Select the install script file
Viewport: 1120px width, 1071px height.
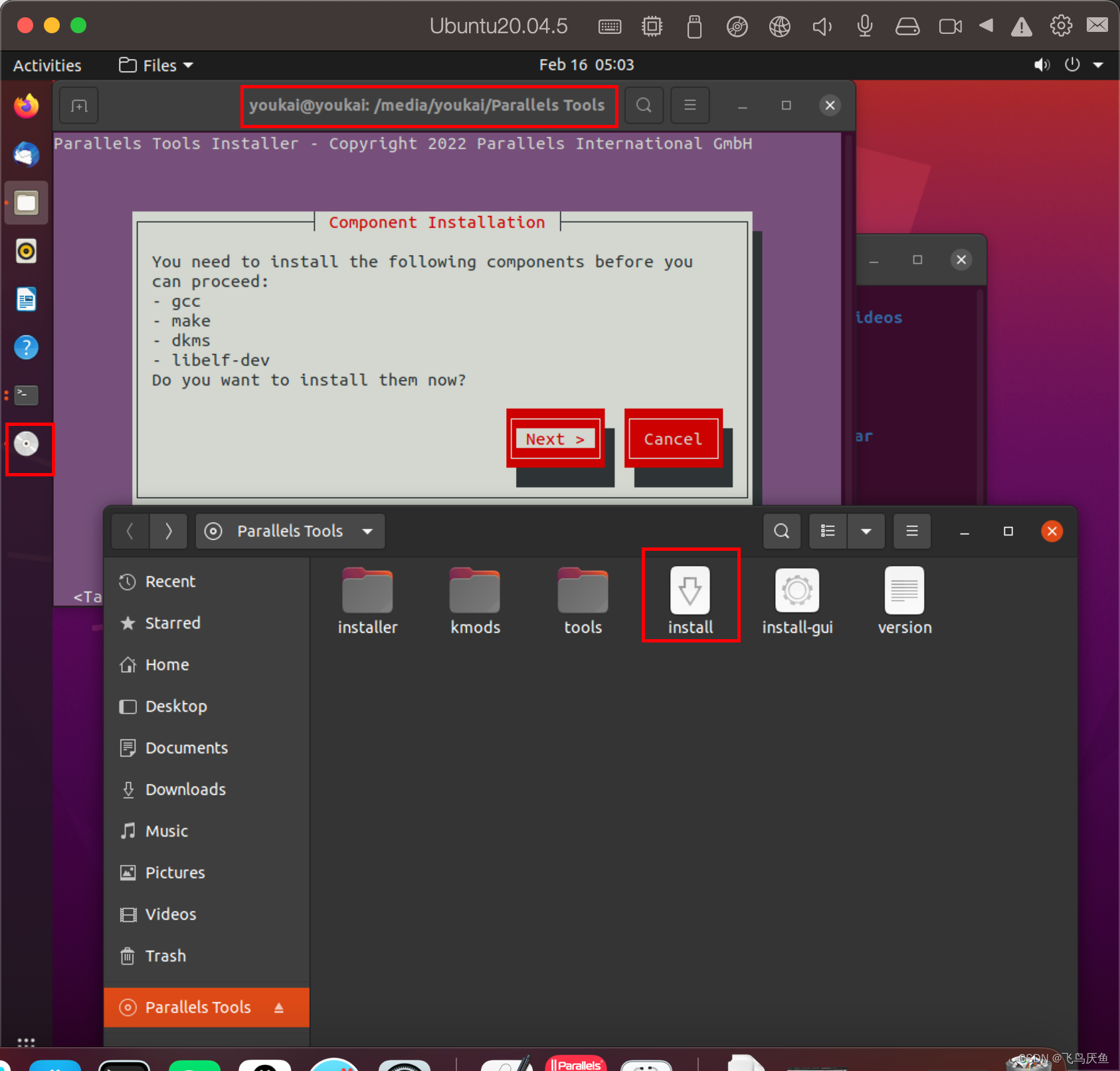tap(690, 601)
